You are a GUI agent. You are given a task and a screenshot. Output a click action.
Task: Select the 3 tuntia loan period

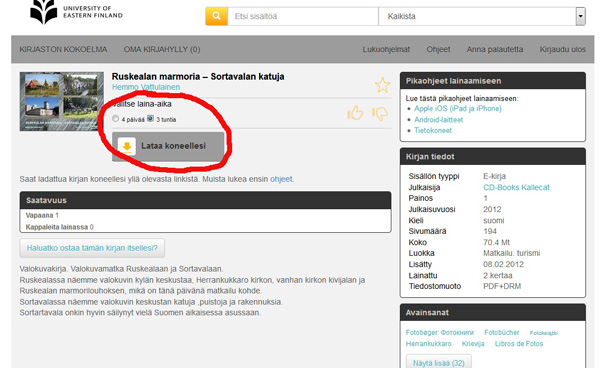pos(150,119)
